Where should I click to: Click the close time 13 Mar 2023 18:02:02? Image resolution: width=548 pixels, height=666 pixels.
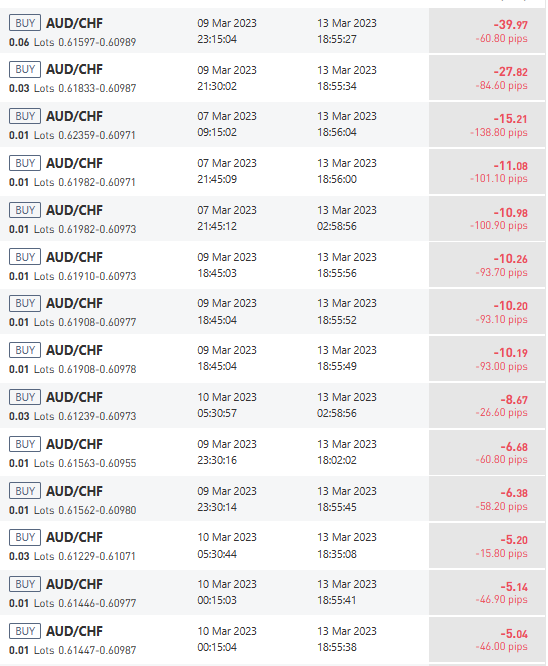347,452
